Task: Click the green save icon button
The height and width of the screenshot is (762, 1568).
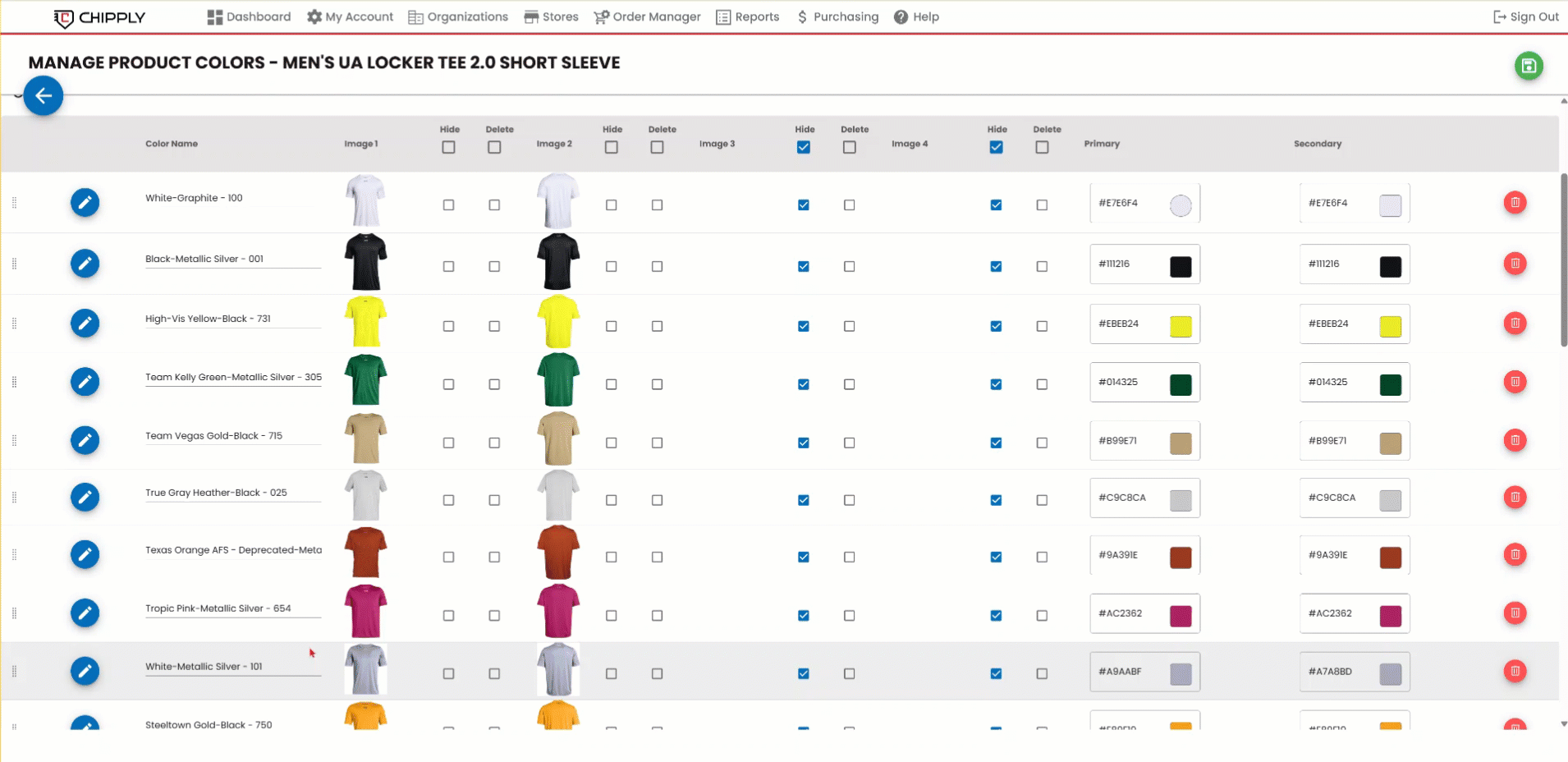Action: pyautogui.click(x=1528, y=66)
